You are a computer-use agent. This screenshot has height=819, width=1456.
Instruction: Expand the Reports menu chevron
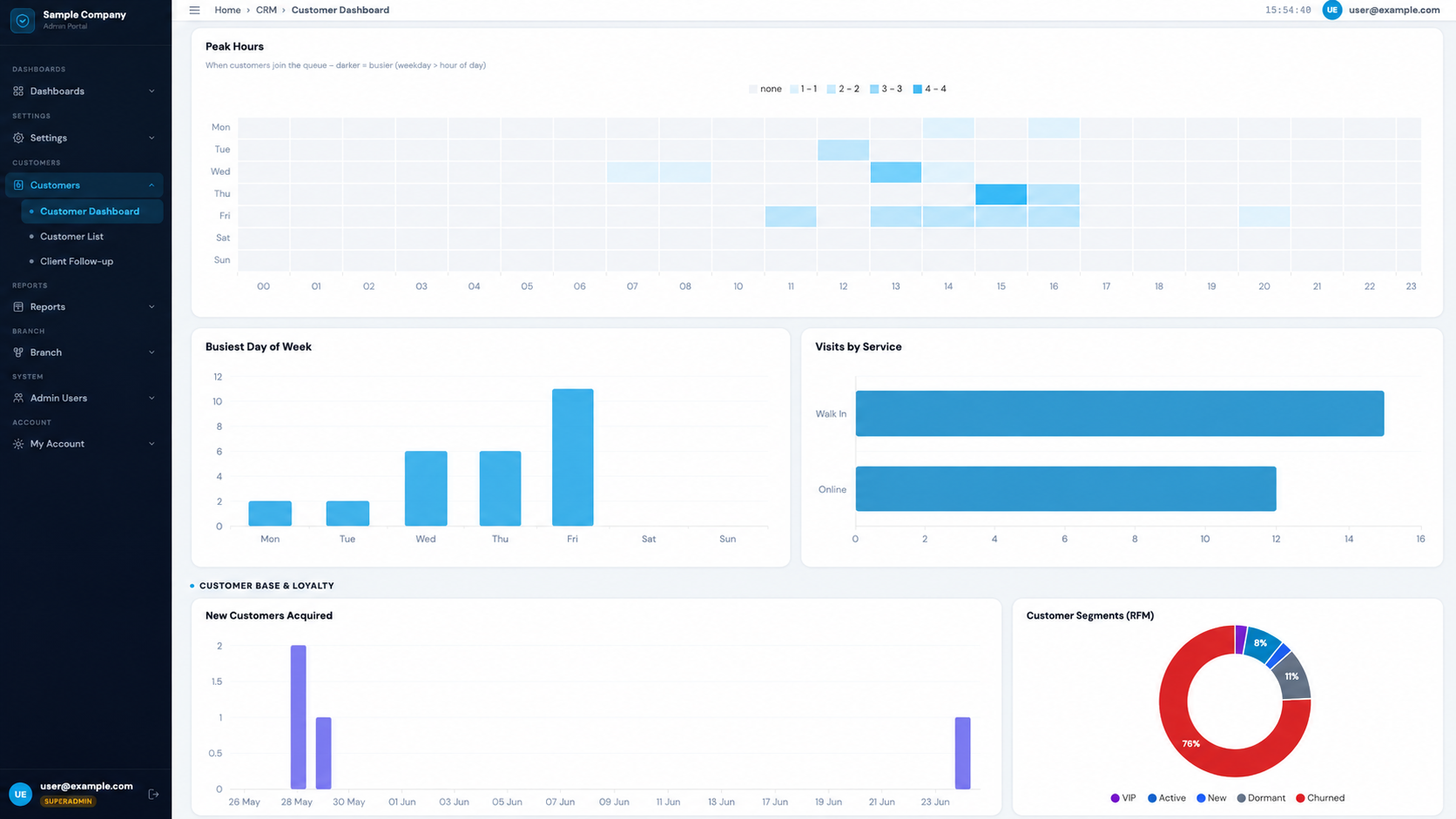click(152, 307)
